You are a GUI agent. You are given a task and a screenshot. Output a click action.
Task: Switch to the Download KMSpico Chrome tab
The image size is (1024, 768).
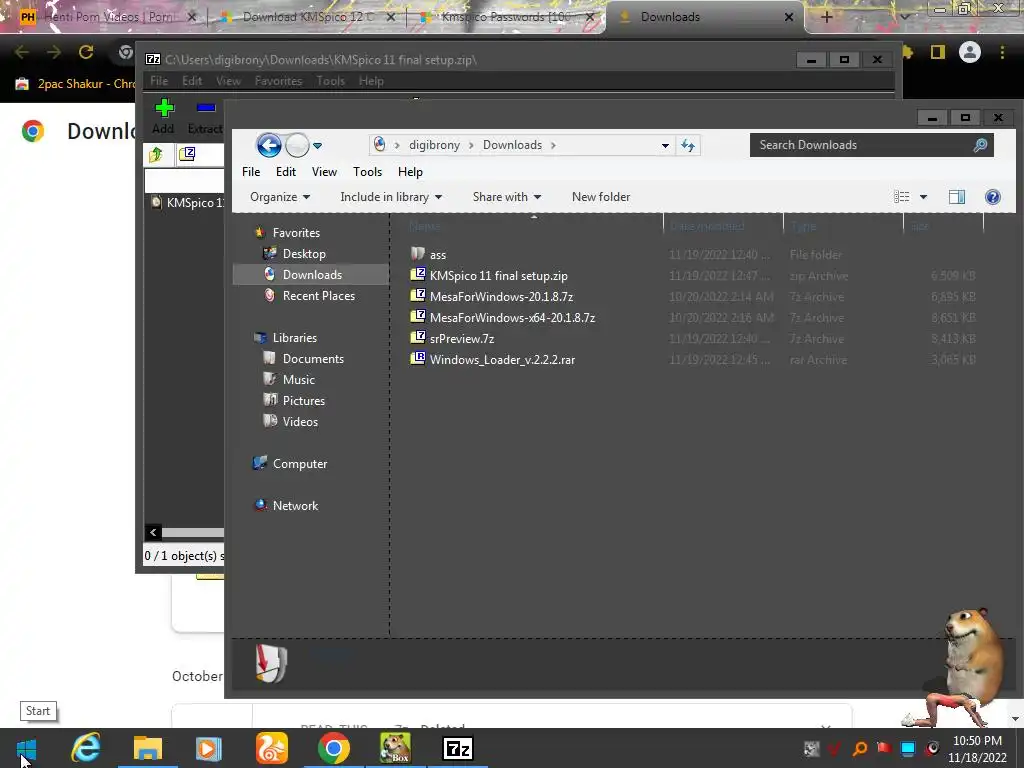click(x=307, y=17)
